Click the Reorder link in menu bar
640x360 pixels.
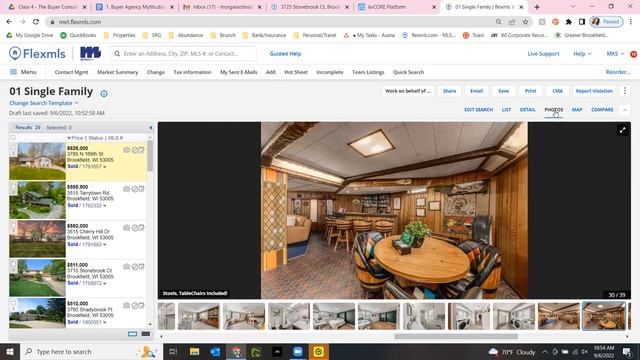[618, 72]
